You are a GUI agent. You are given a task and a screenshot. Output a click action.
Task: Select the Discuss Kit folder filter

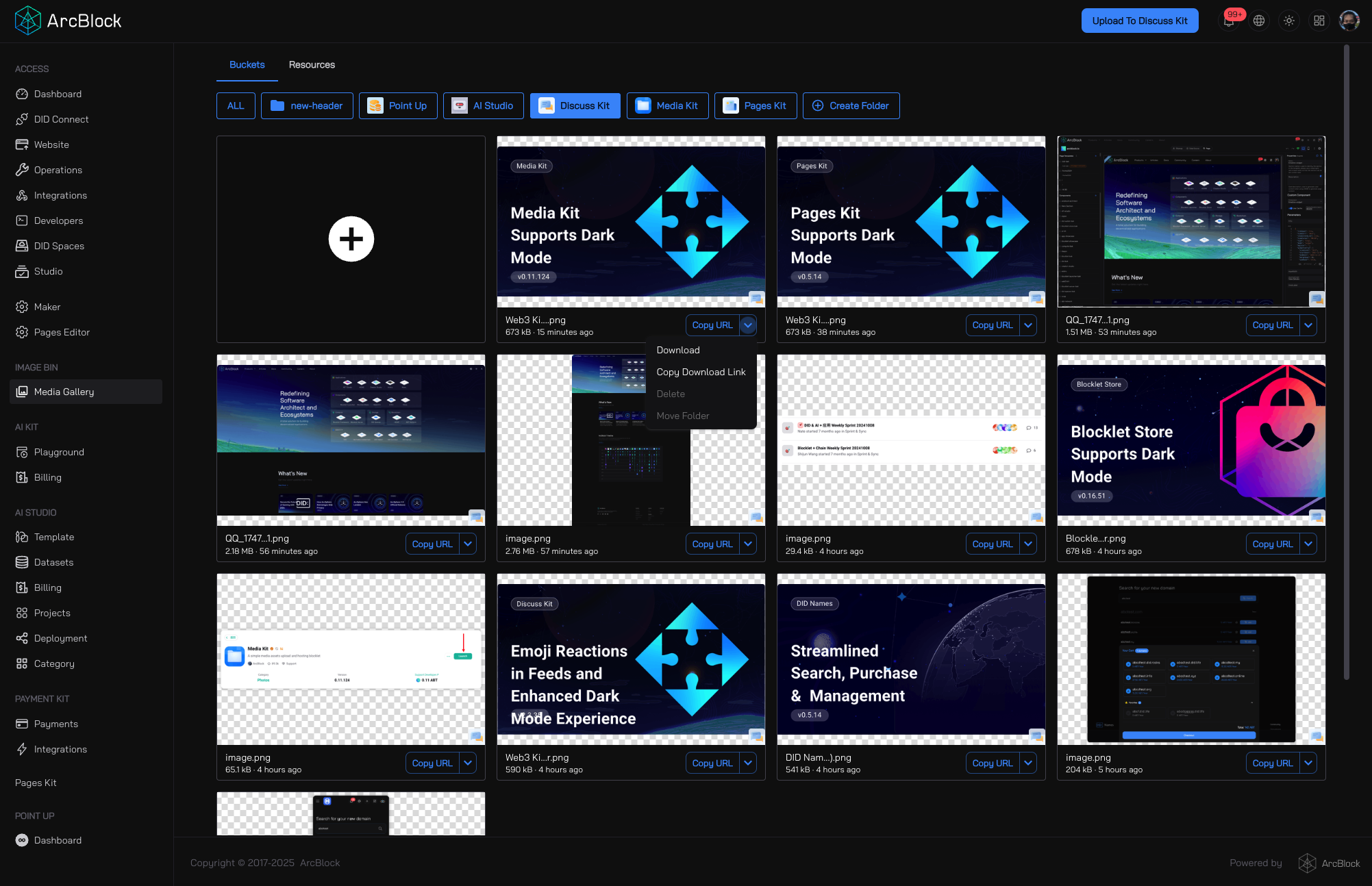[x=575, y=105]
